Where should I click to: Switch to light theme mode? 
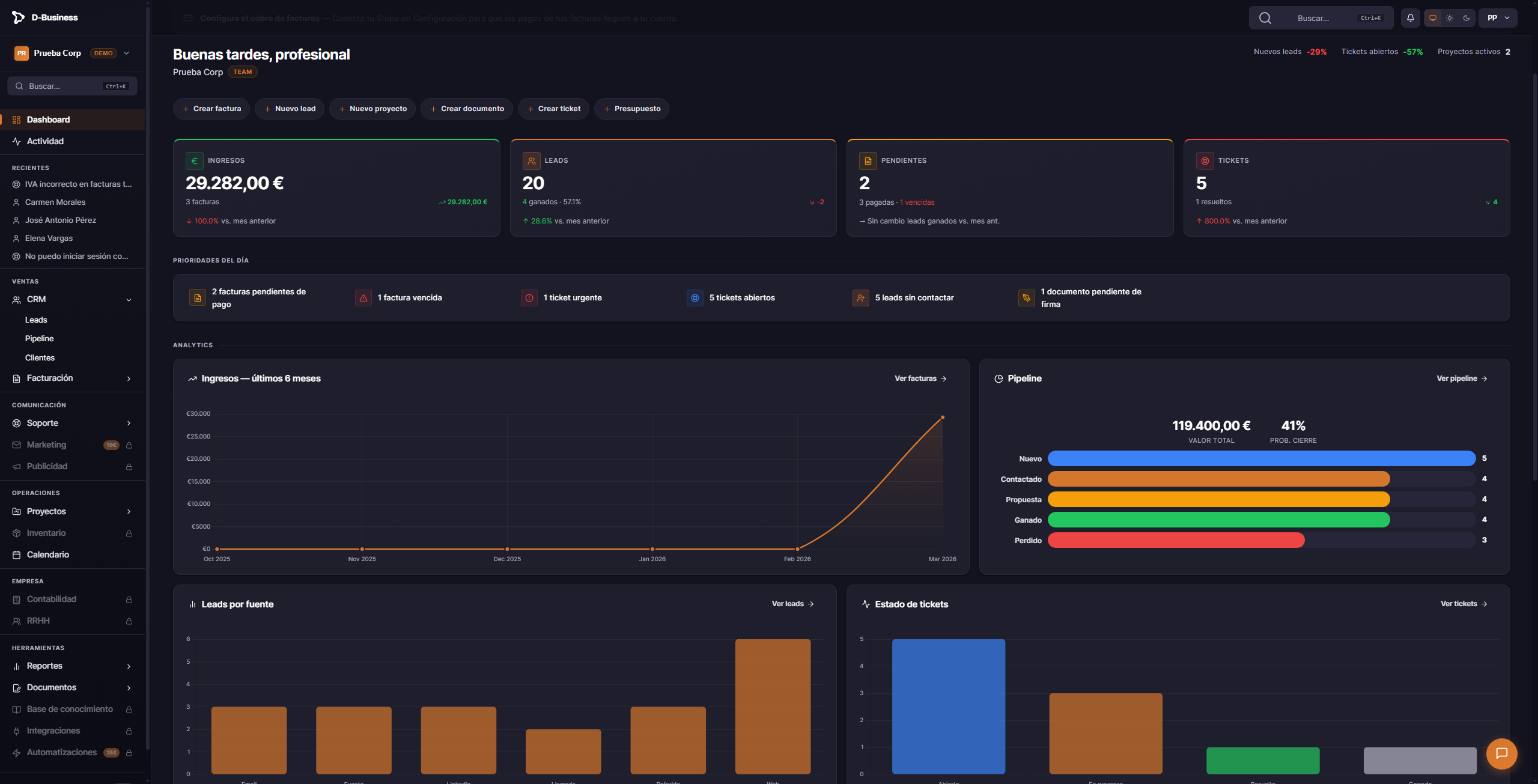tap(1450, 18)
